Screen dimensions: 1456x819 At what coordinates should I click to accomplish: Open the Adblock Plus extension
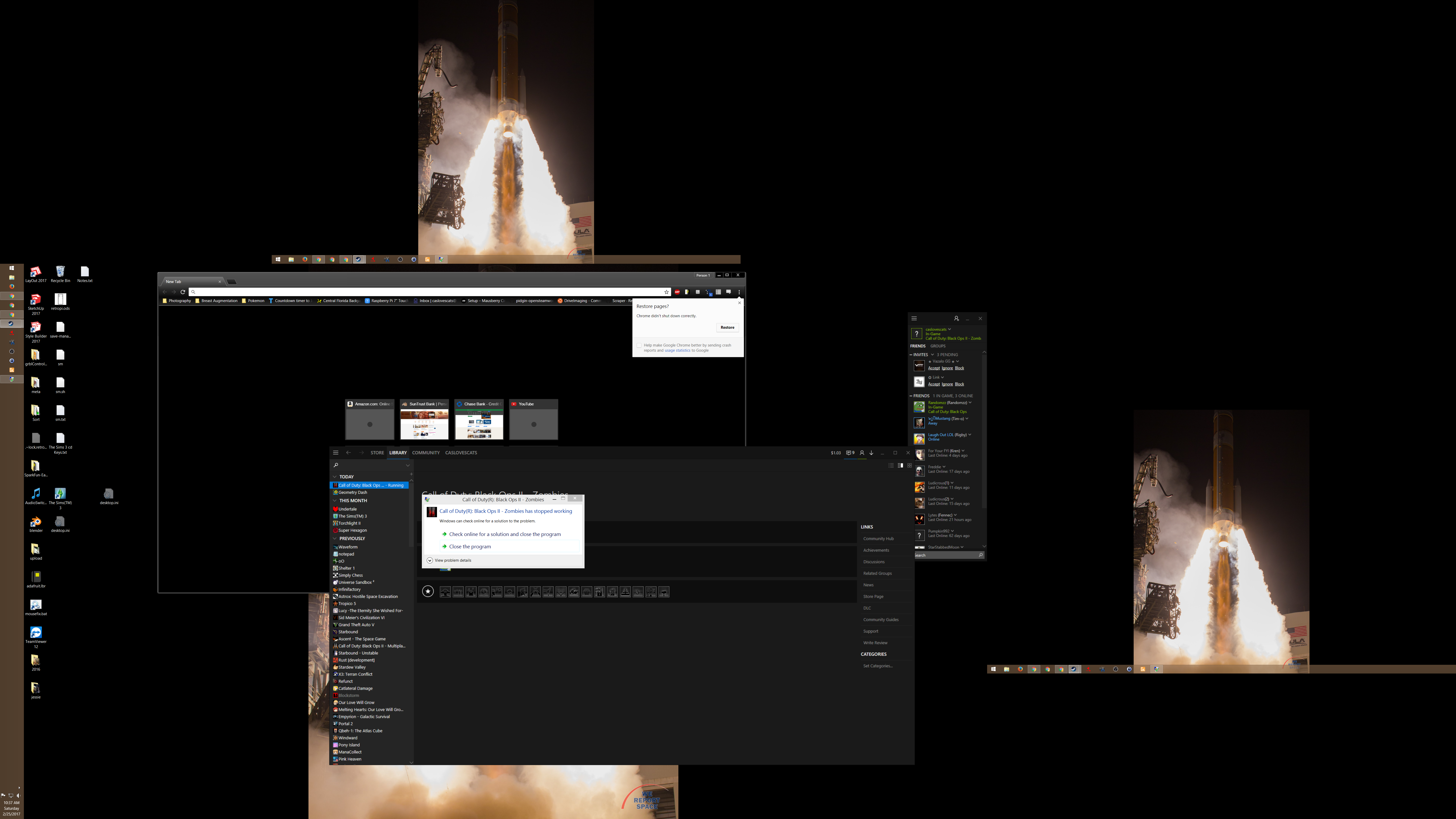click(677, 292)
